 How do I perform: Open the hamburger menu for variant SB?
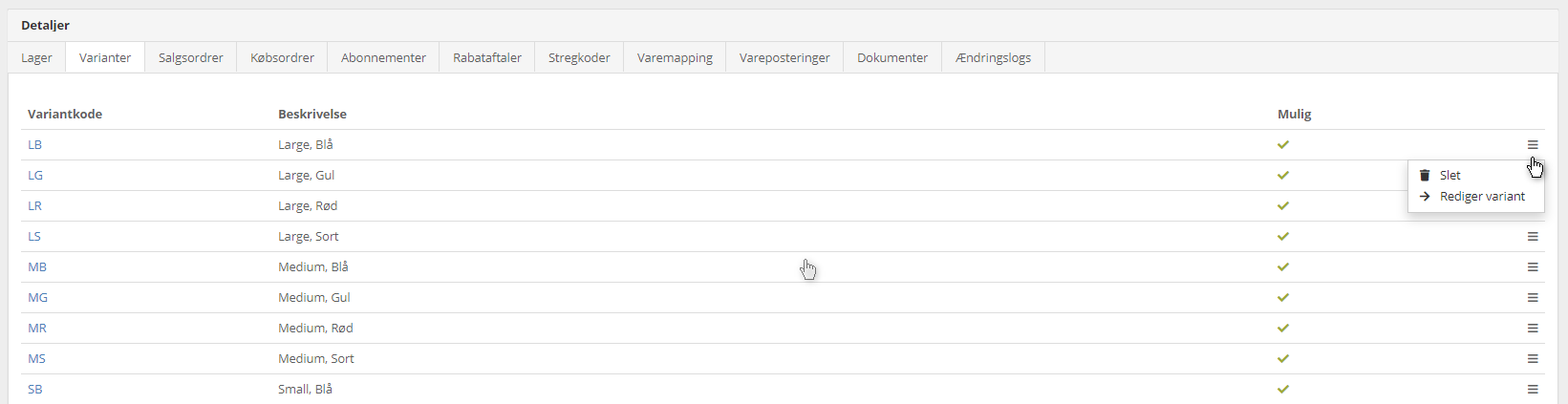pos(1533,390)
